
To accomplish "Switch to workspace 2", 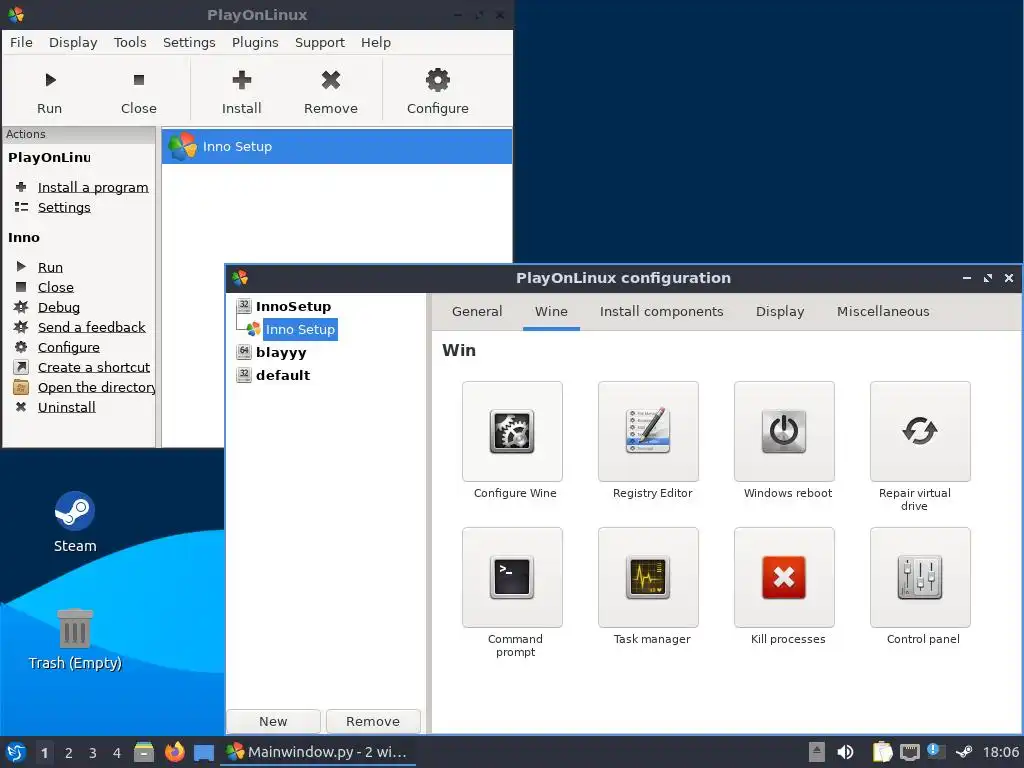I will pyautogui.click(x=69, y=753).
